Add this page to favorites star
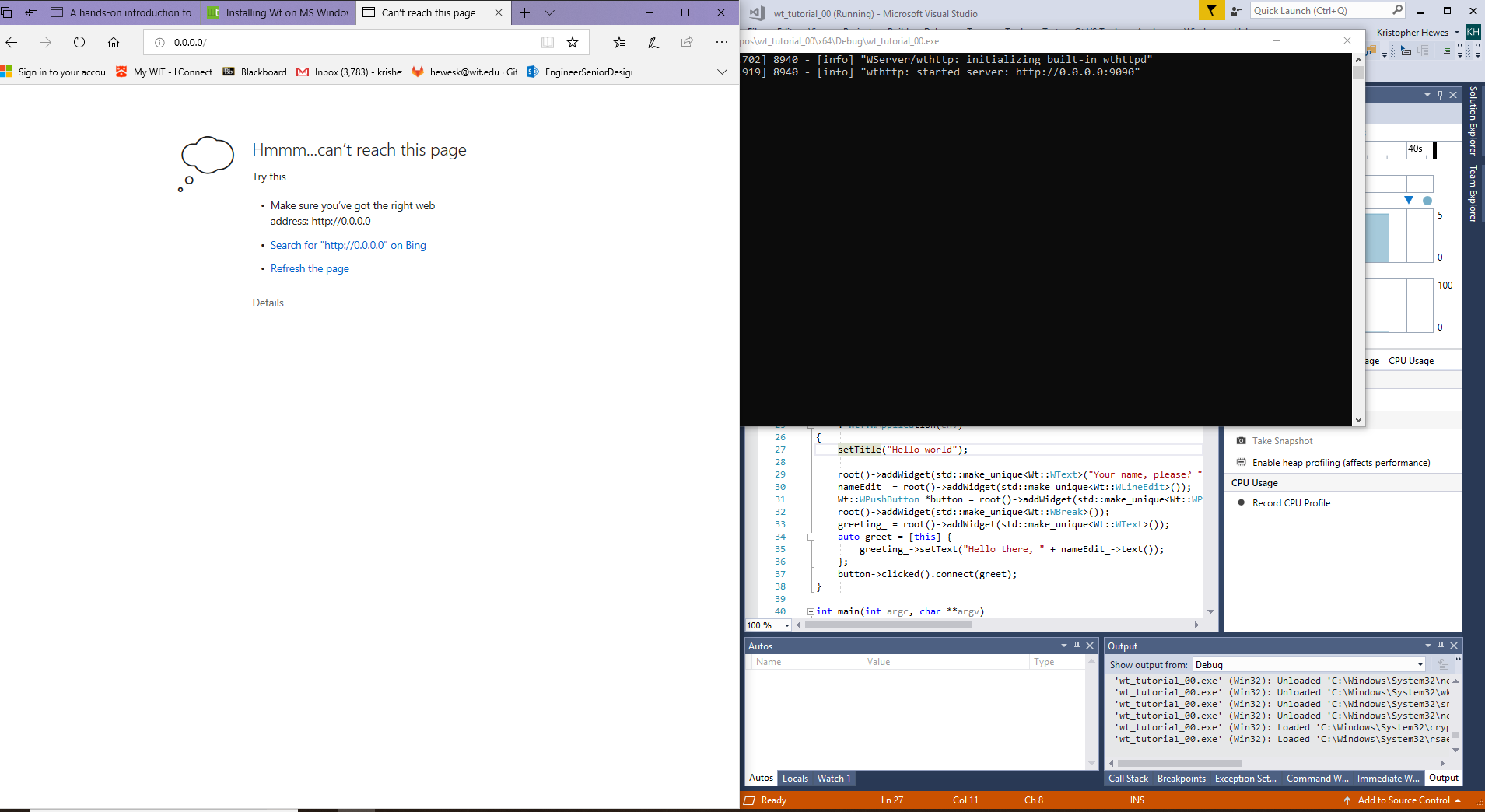1485x812 pixels. [x=573, y=42]
